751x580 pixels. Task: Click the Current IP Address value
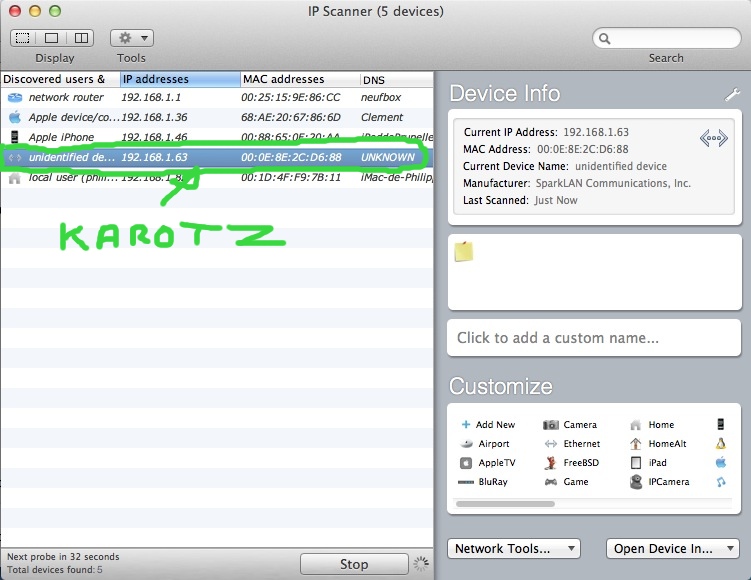point(596,132)
